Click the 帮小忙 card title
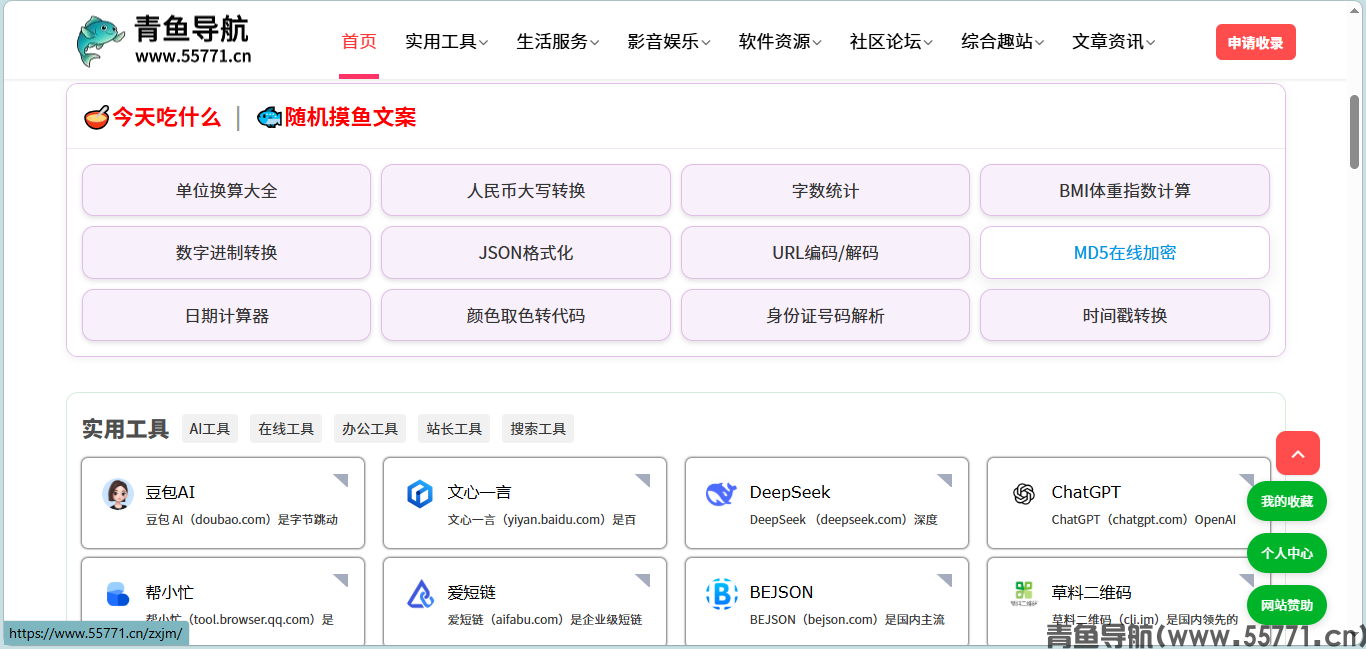This screenshot has height=649, width=1366. [x=170, y=592]
